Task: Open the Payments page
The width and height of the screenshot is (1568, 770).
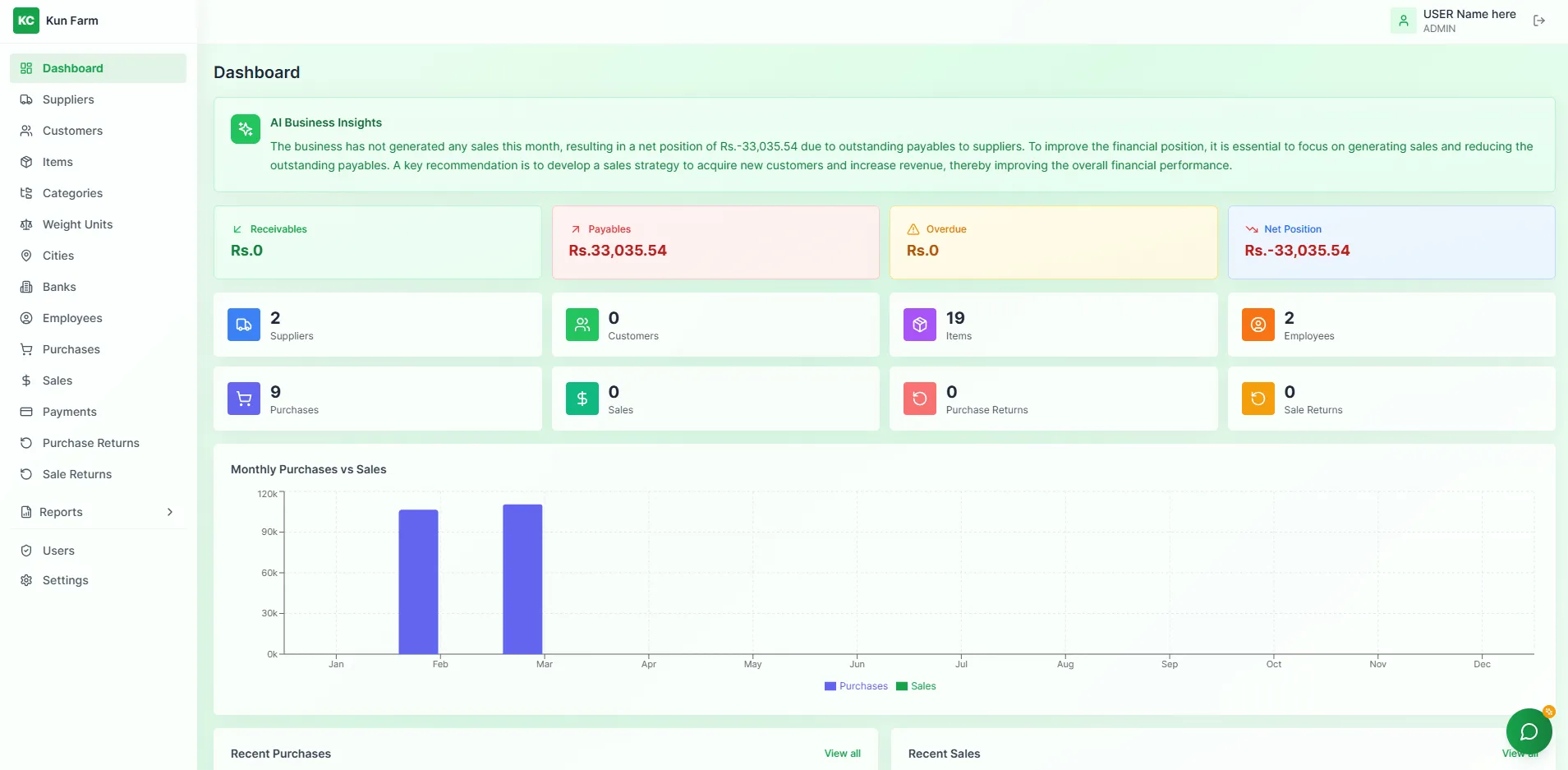Action: pyautogui.click(x=99, y=412)
